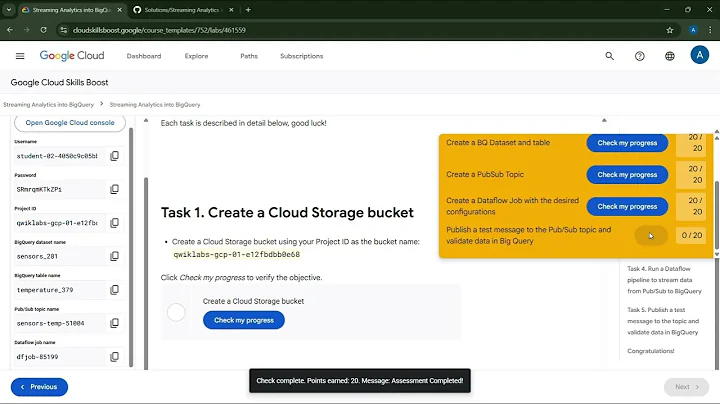Open the Chrome three-dot menu
This screenshot has width=720, height=404.
[x=710, y=30]
